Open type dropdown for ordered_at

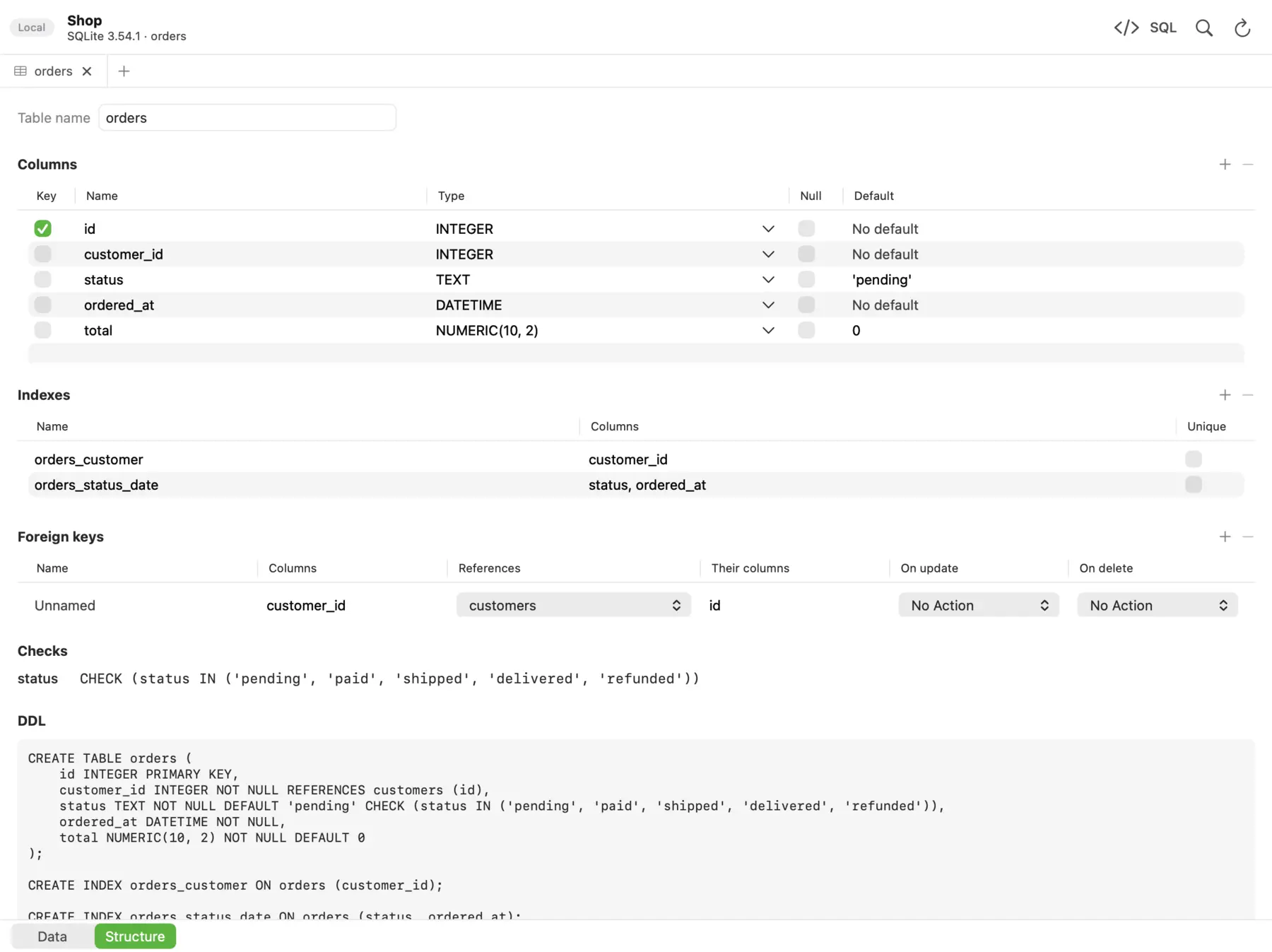point(768,305)
